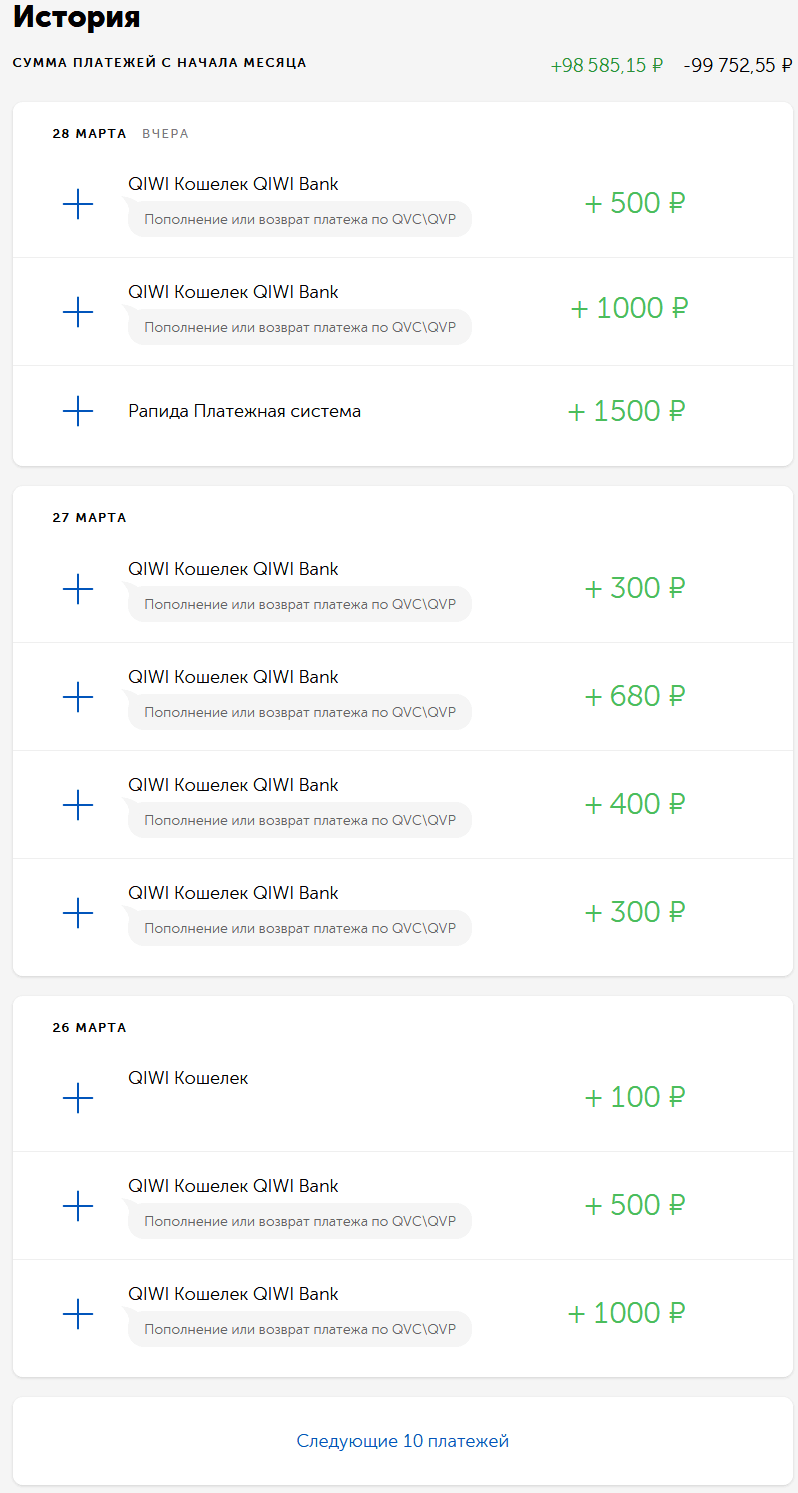Click the monthly expense total -99 752,55 ₽
Screen dimensions: 798x1493
738,66
